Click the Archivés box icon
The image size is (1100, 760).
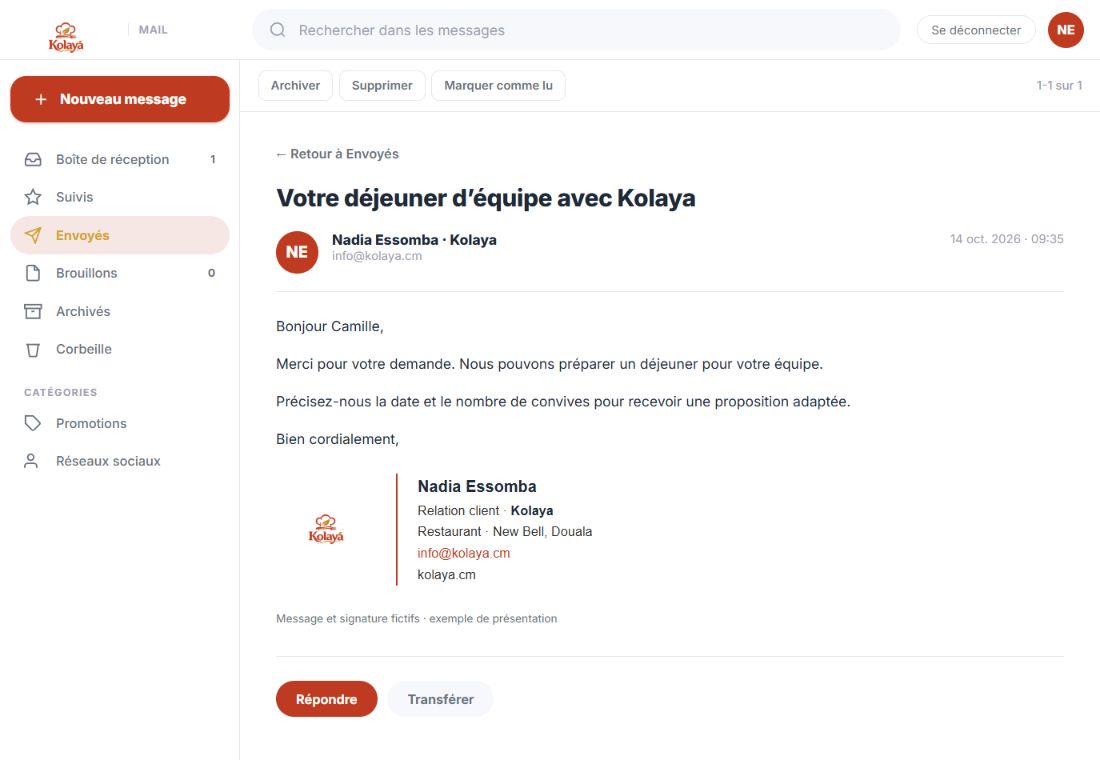click(x=33, y=311)
